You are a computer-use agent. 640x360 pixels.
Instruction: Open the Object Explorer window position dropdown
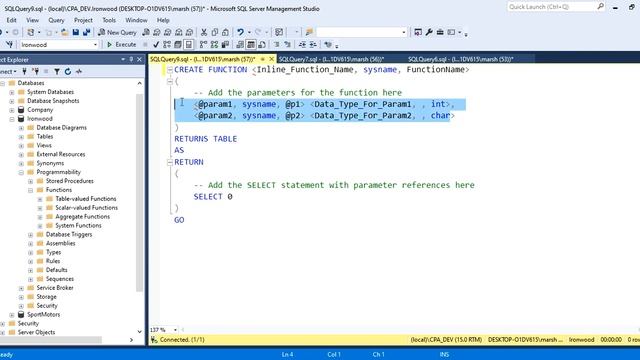(123, 60)
